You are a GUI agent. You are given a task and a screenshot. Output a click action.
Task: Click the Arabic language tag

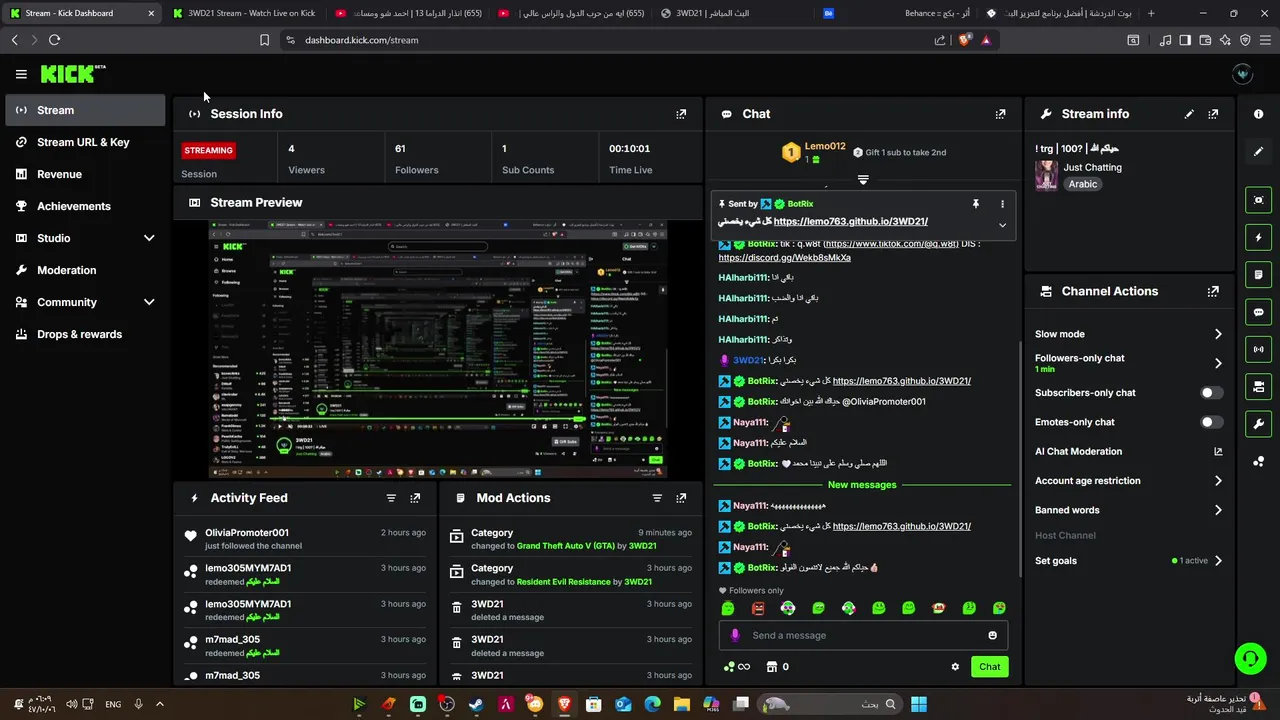pos(1082,184)
